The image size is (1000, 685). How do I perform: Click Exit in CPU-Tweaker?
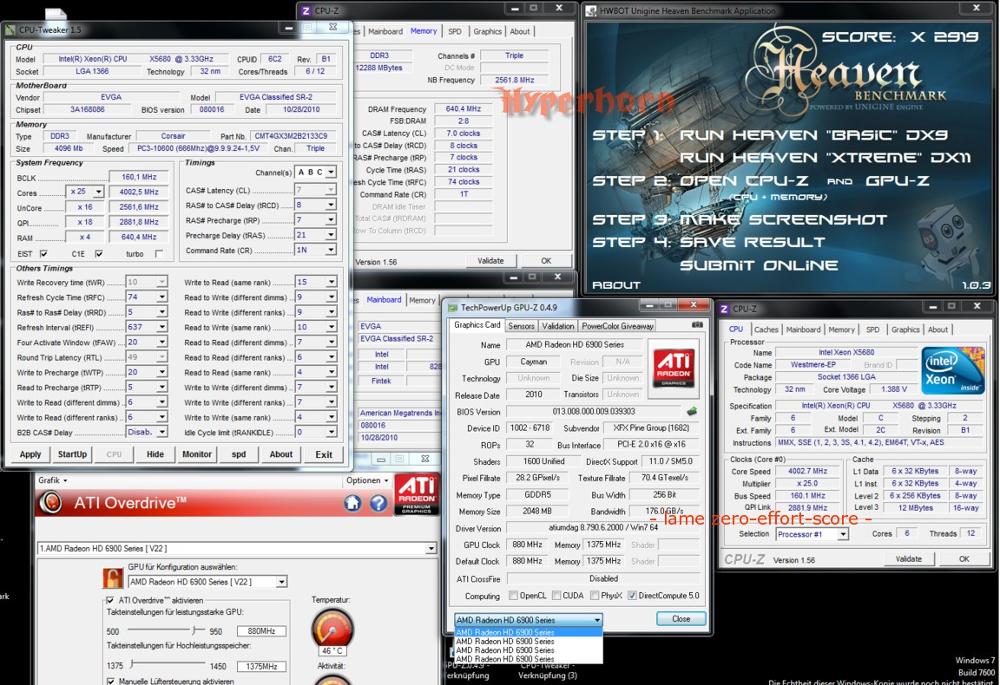(323, 455)
